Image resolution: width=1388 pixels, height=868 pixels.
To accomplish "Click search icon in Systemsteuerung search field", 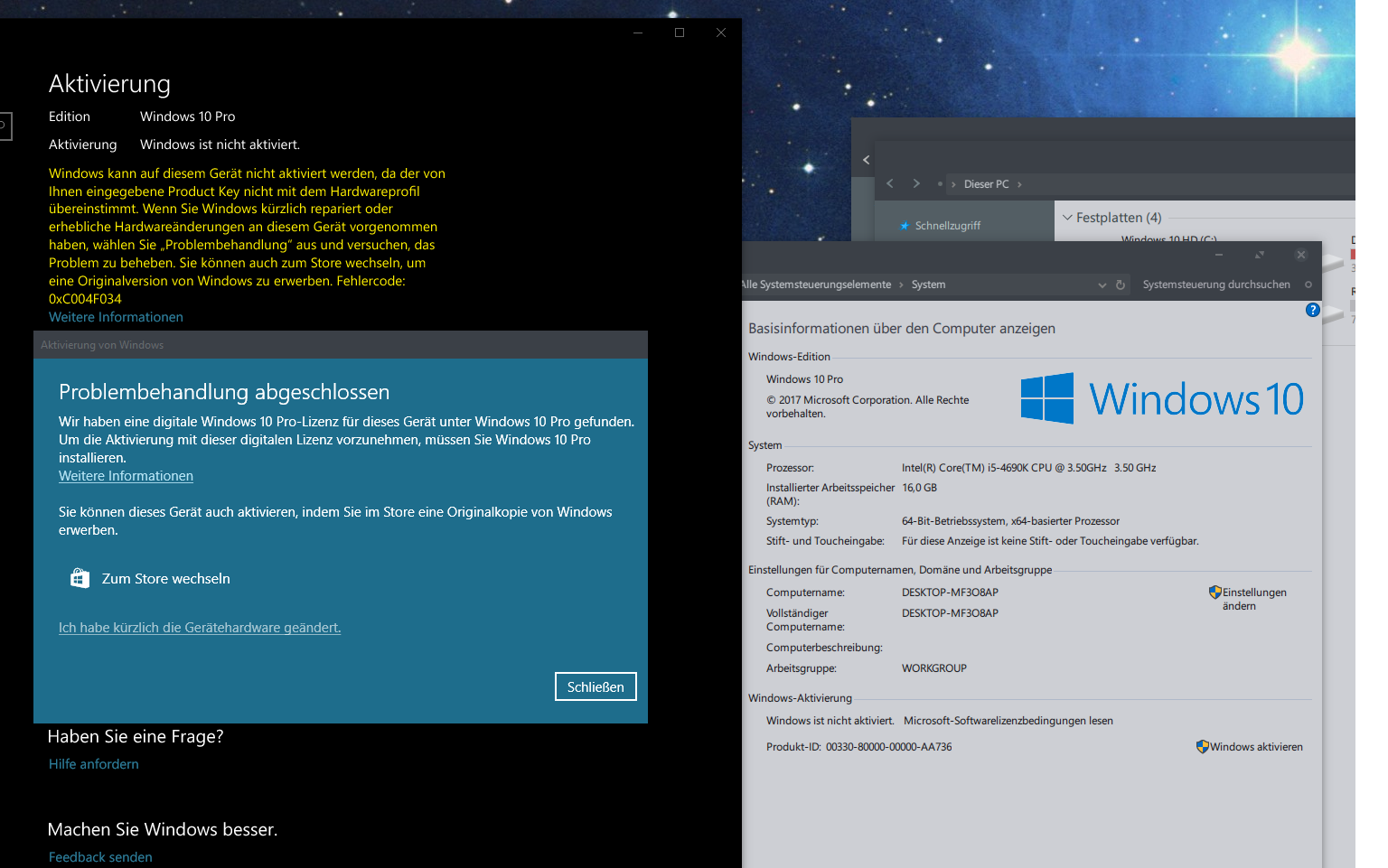I will point(1308,285).
